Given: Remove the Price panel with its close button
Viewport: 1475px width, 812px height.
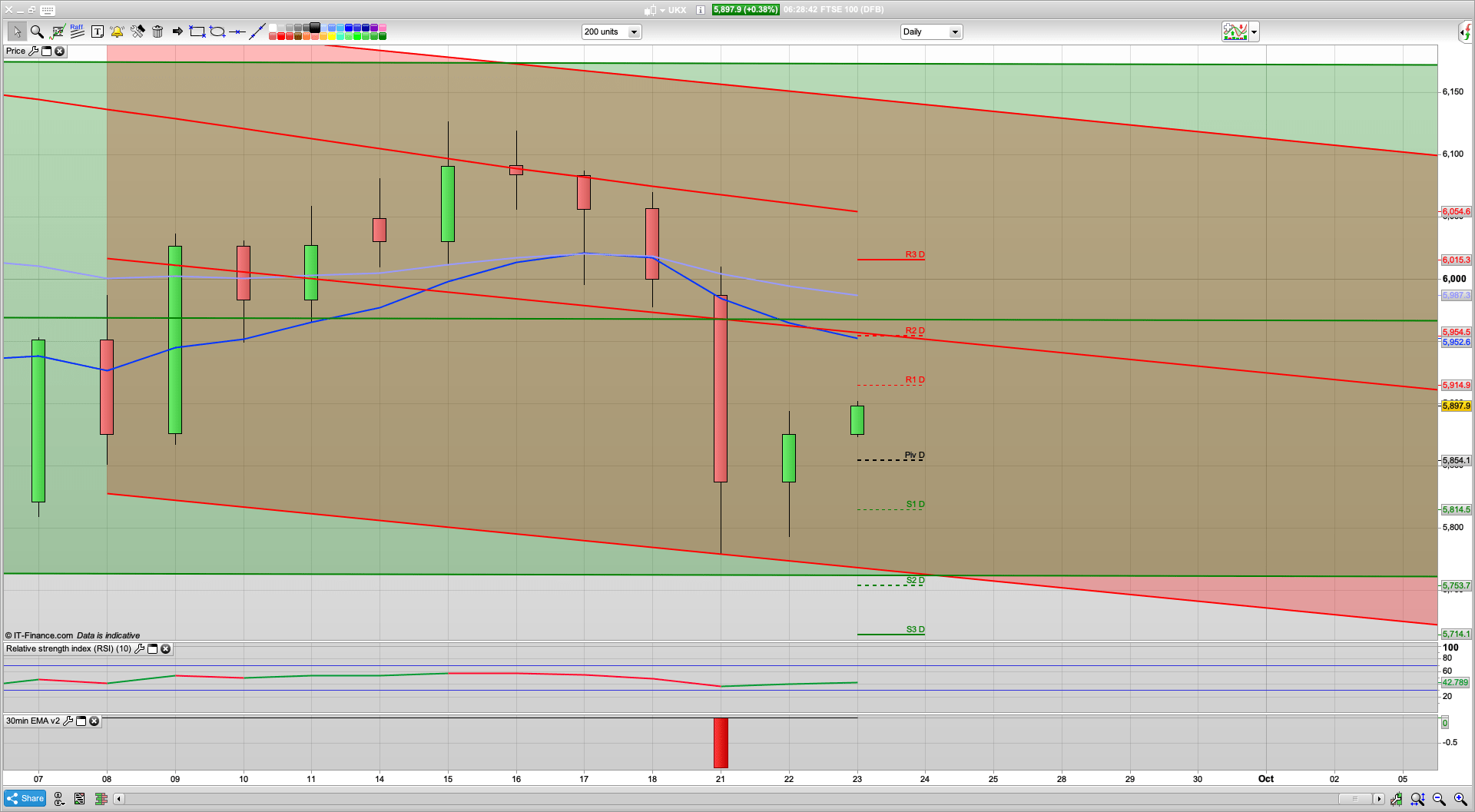Looking at the screenshot, I should (60, 51).
